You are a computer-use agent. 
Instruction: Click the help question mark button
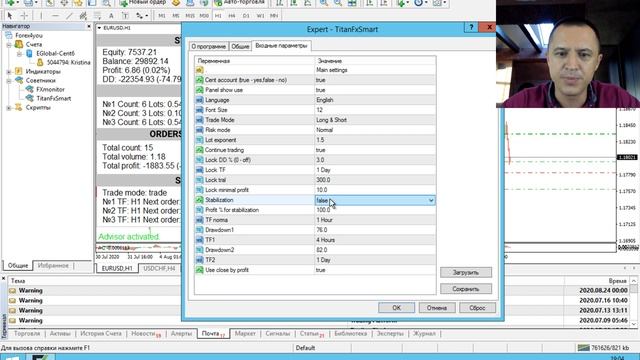[471, 27]
